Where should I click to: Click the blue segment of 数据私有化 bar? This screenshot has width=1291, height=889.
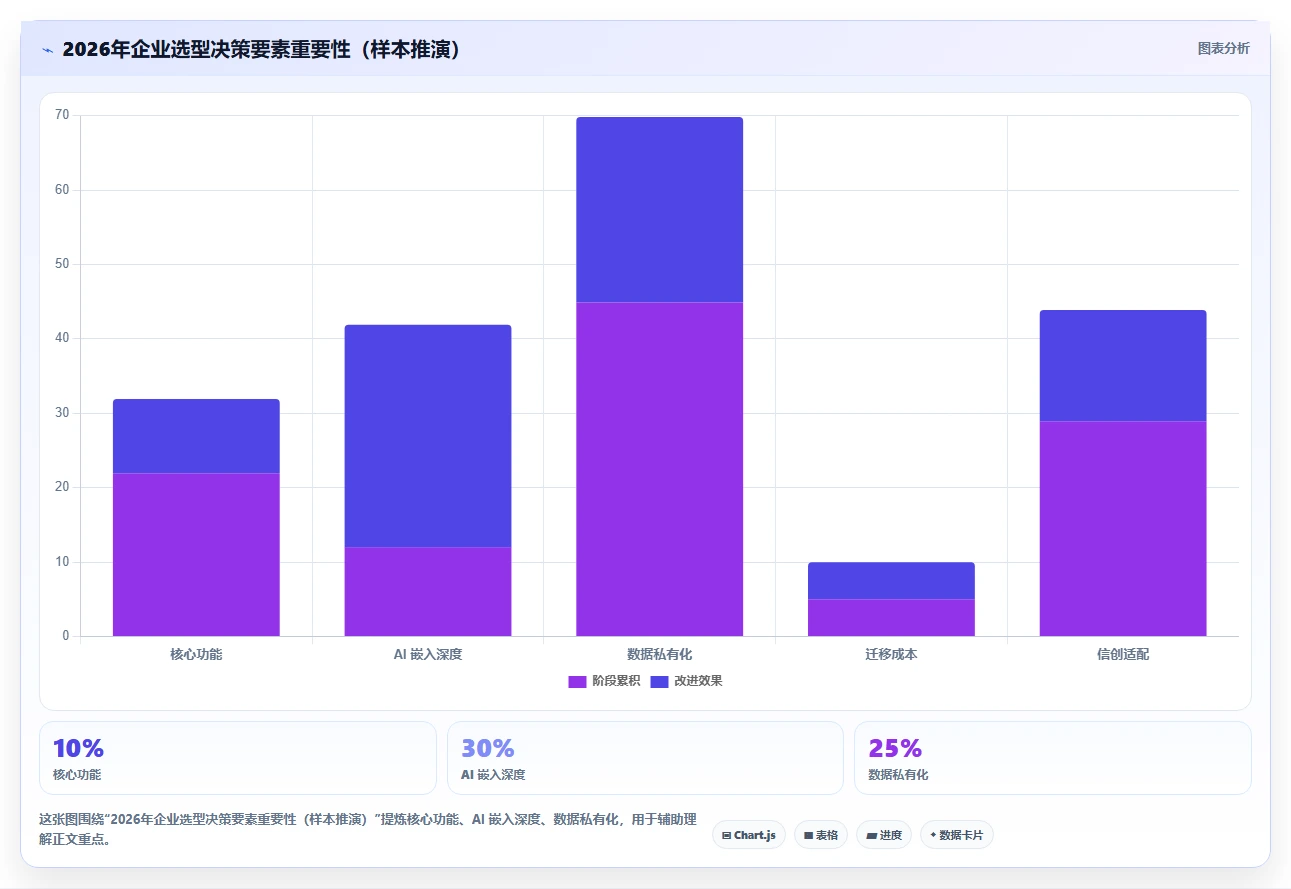pyautogui.click(x=660, y=210)
